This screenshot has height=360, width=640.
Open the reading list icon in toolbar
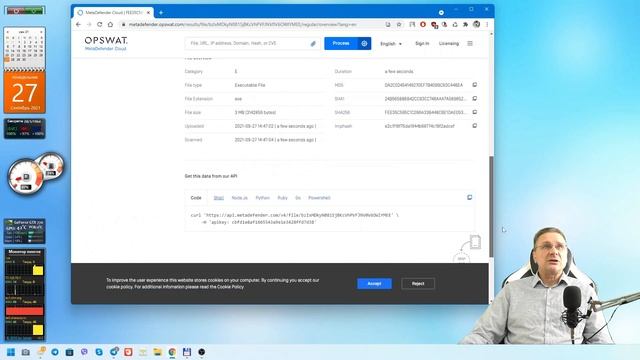(412, 24)
